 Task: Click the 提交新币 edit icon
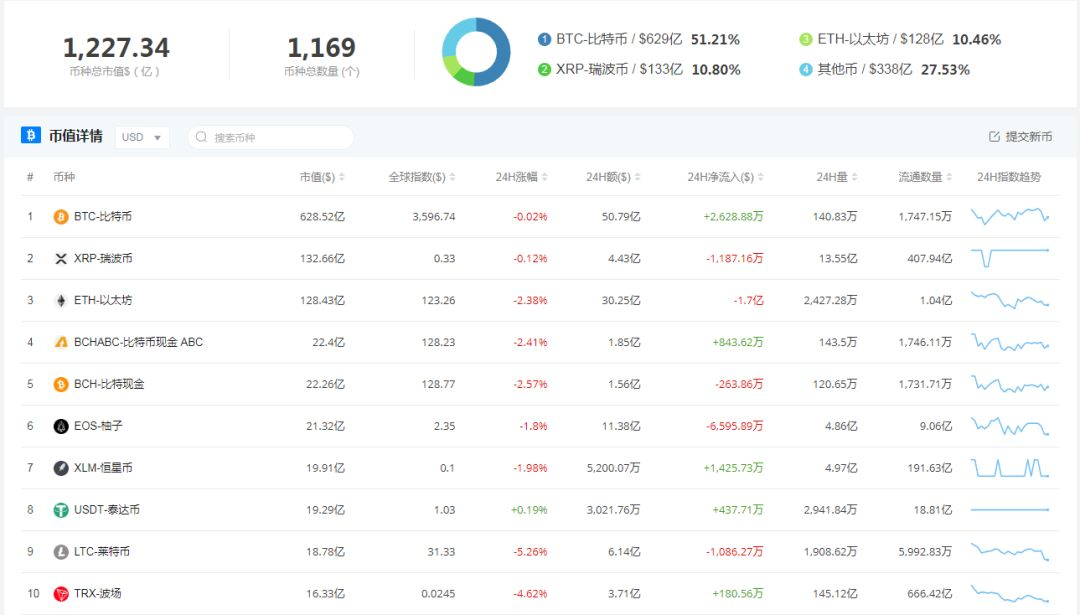pyautogui.click(x=994, y=136)
